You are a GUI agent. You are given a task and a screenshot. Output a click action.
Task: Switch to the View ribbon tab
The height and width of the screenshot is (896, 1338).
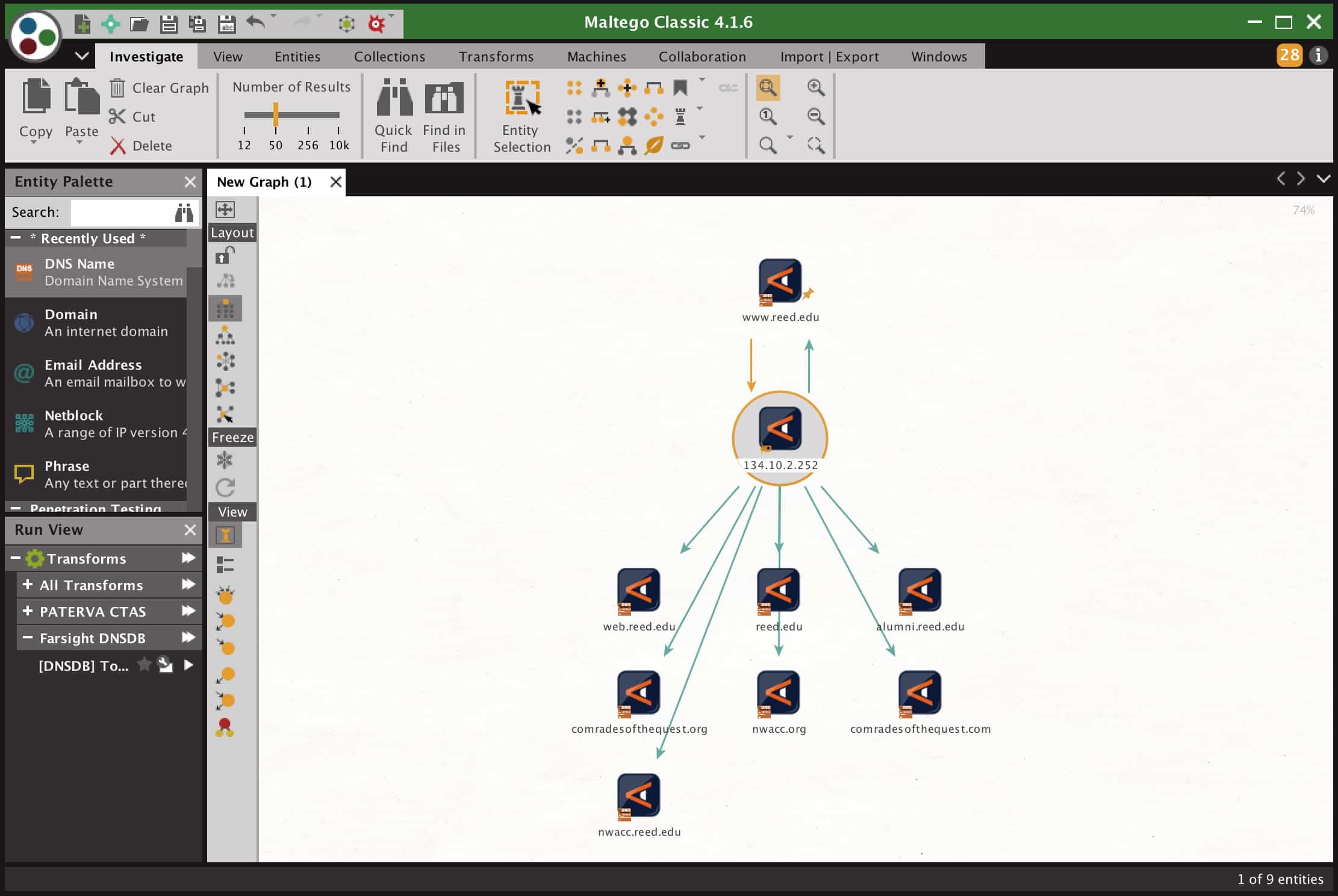(228, 57)
